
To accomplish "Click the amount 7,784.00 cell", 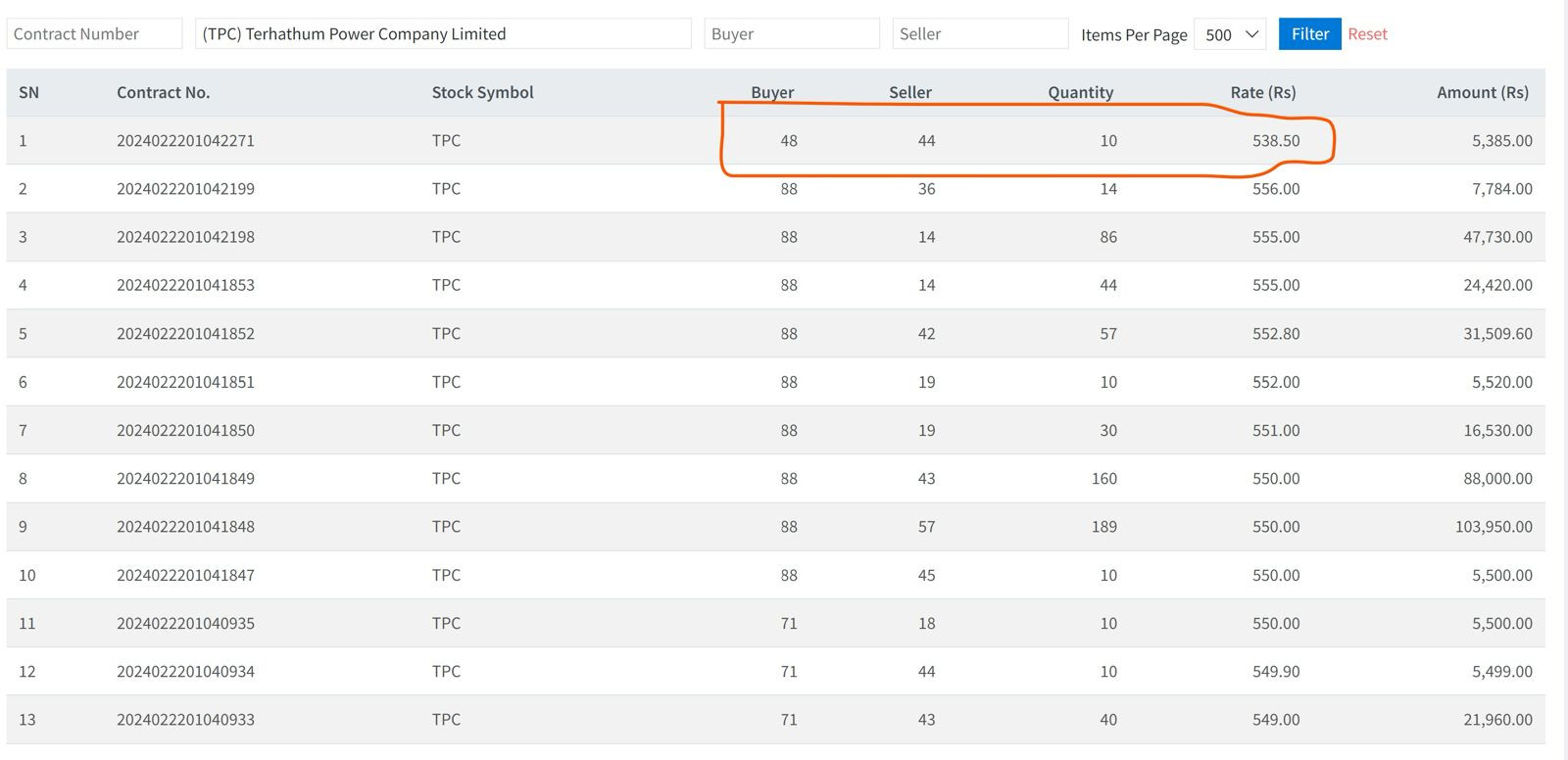I will pos(1501,188).
